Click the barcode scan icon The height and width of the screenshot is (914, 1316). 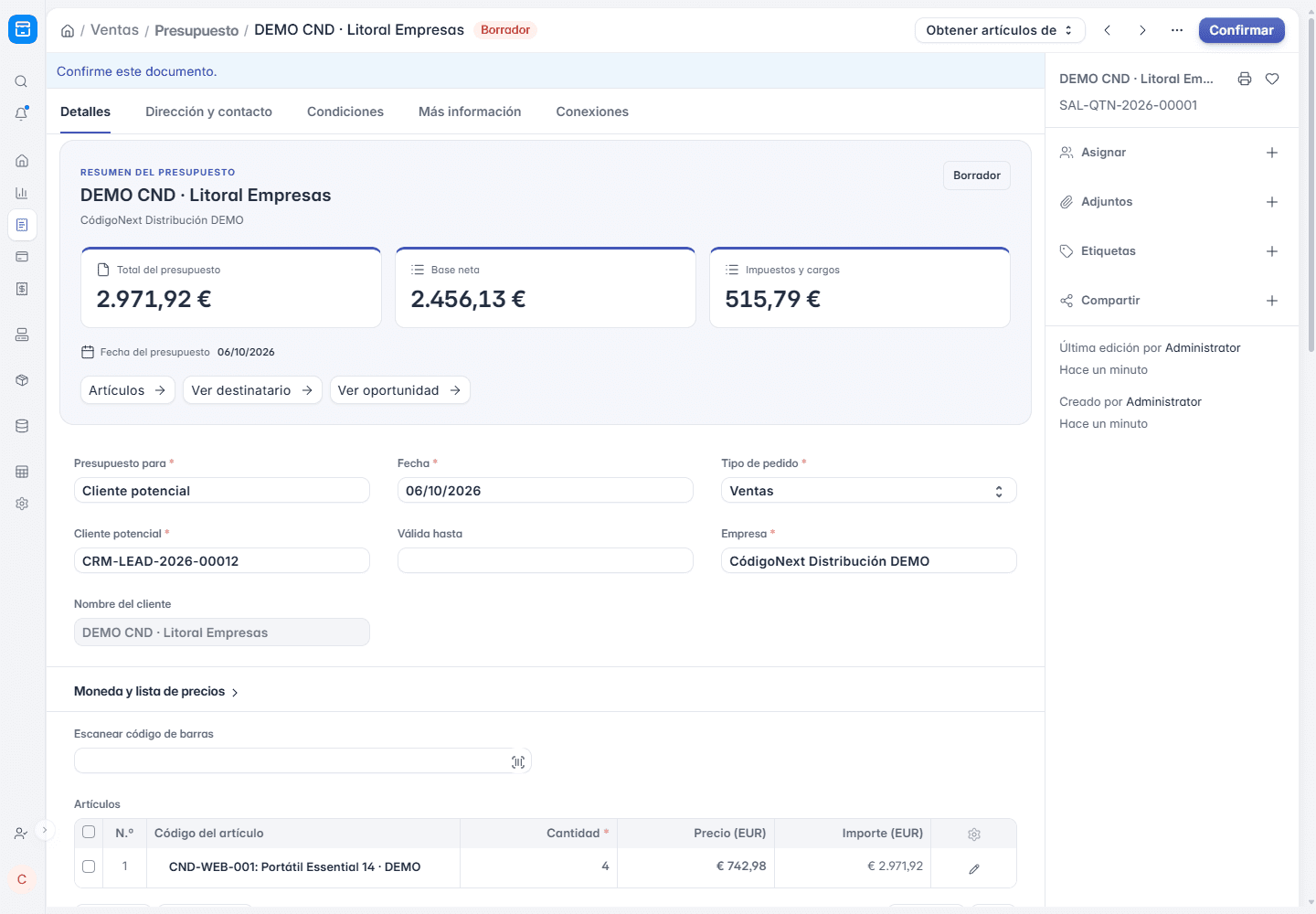[x=518, y=761]
